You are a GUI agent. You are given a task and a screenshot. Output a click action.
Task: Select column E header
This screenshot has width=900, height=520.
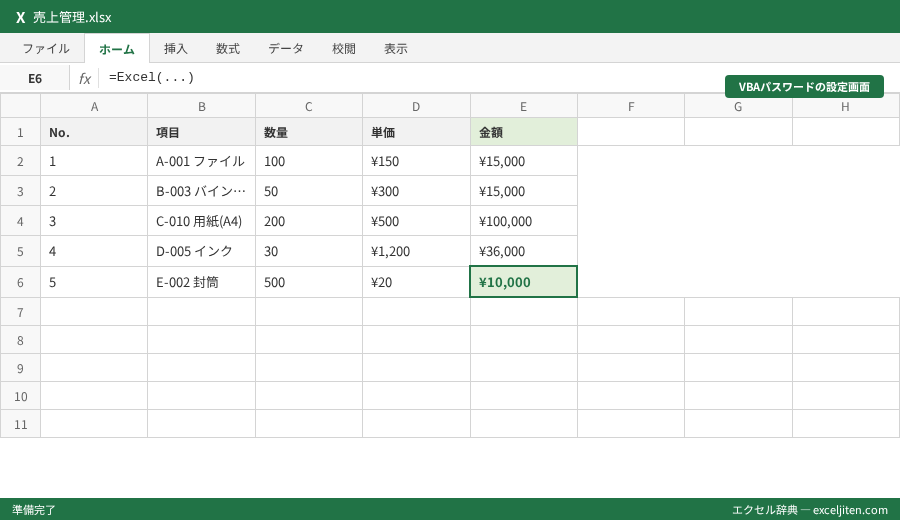[x=523, y=107]
